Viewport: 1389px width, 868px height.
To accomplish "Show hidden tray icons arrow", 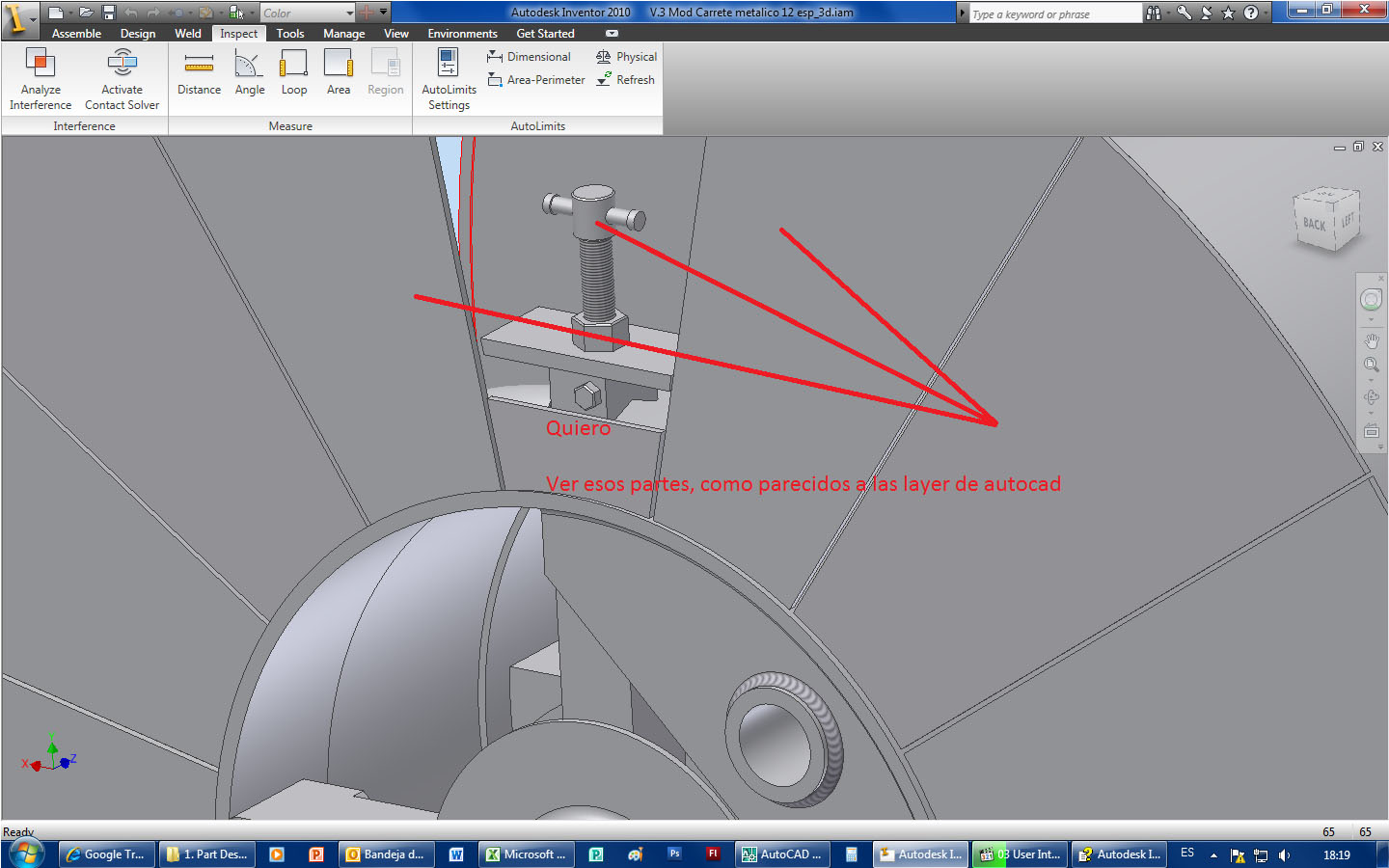I will [1213, 854].
